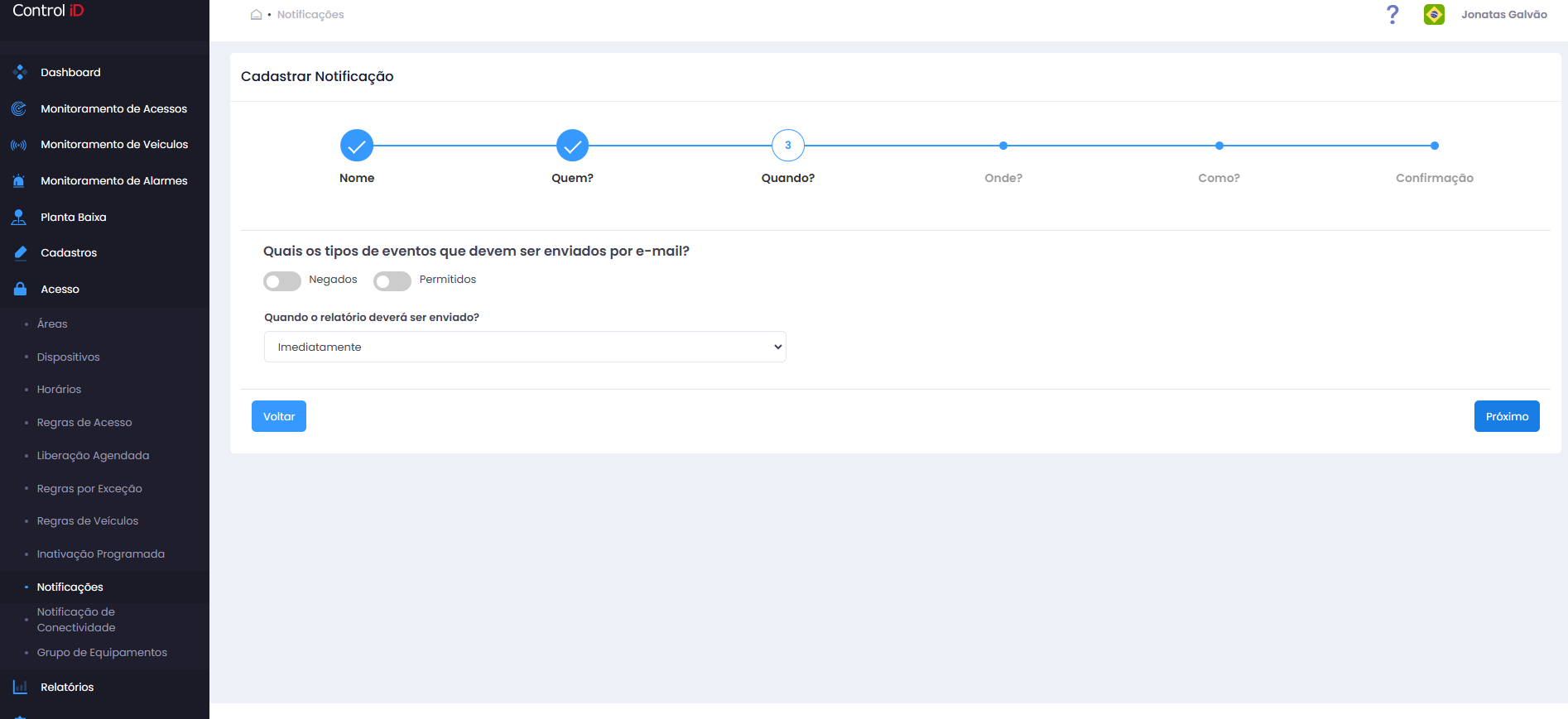This screenshot has width=1568, height=719.
Task: Click the Como? step dot
Action: tap(1219, 146)
